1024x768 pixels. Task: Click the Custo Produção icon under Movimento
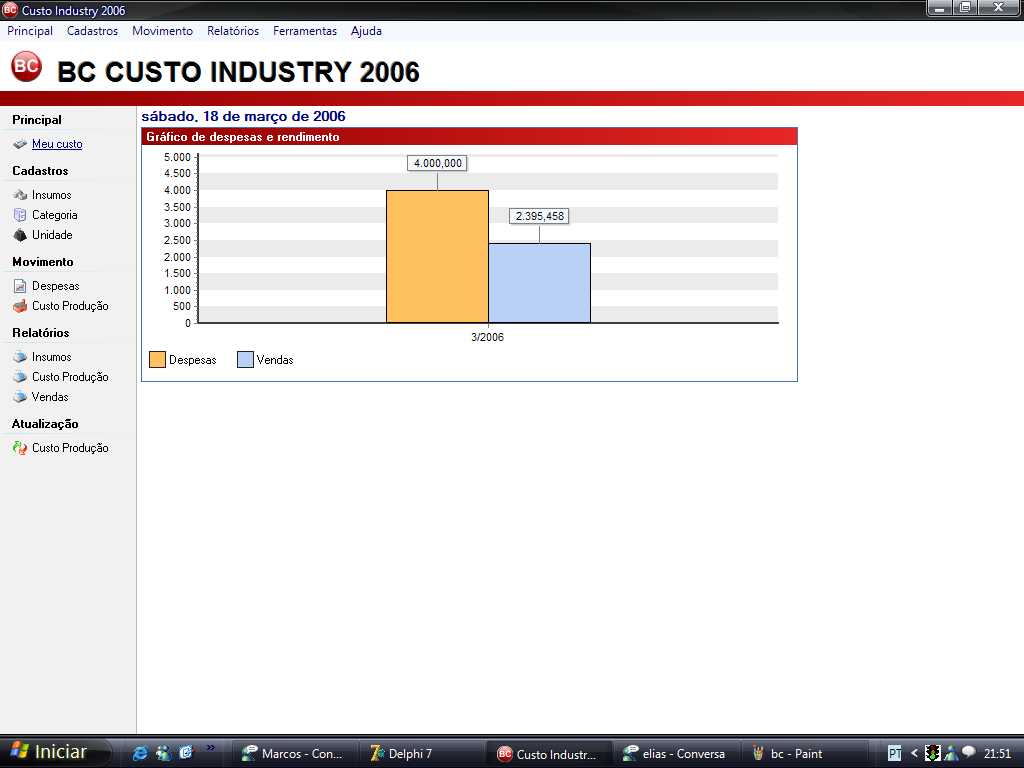click(20, 306)
